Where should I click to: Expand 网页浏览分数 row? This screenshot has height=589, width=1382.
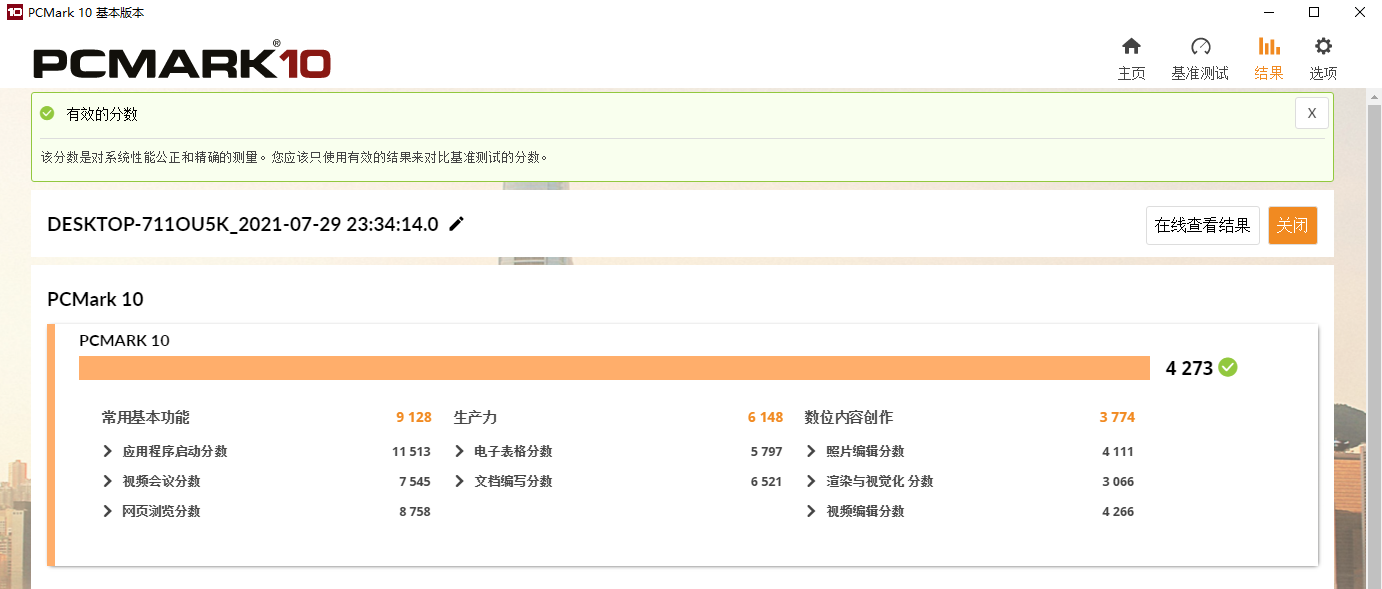pos(108,512)
